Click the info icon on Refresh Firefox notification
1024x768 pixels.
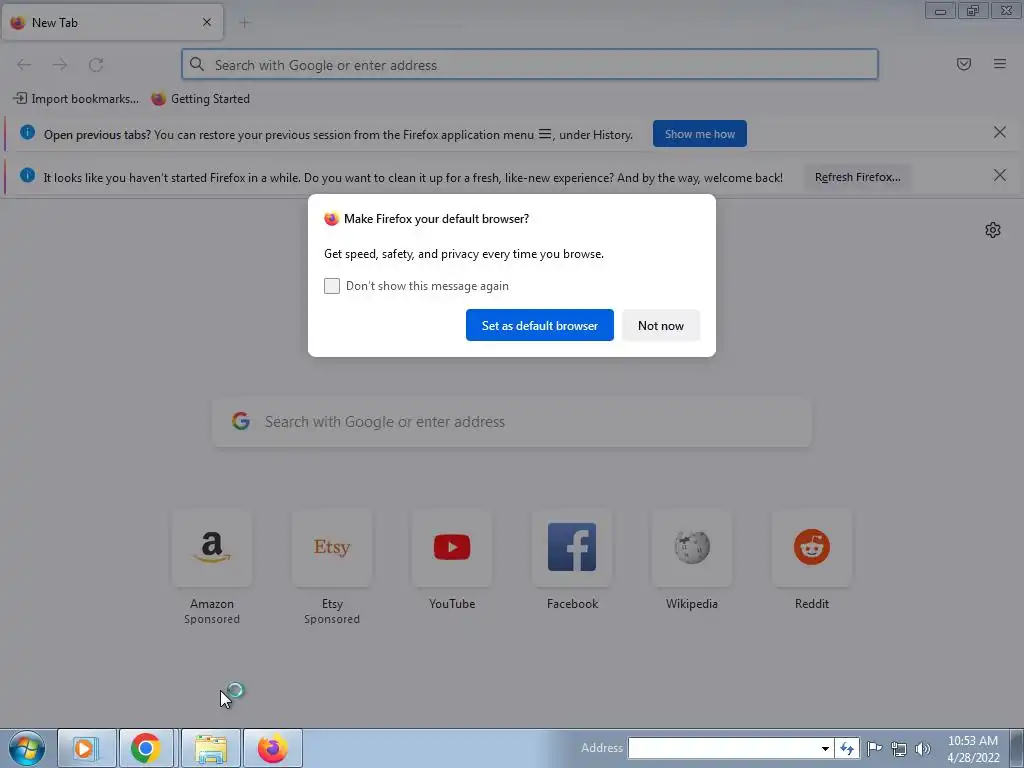[x=27, y=175]
